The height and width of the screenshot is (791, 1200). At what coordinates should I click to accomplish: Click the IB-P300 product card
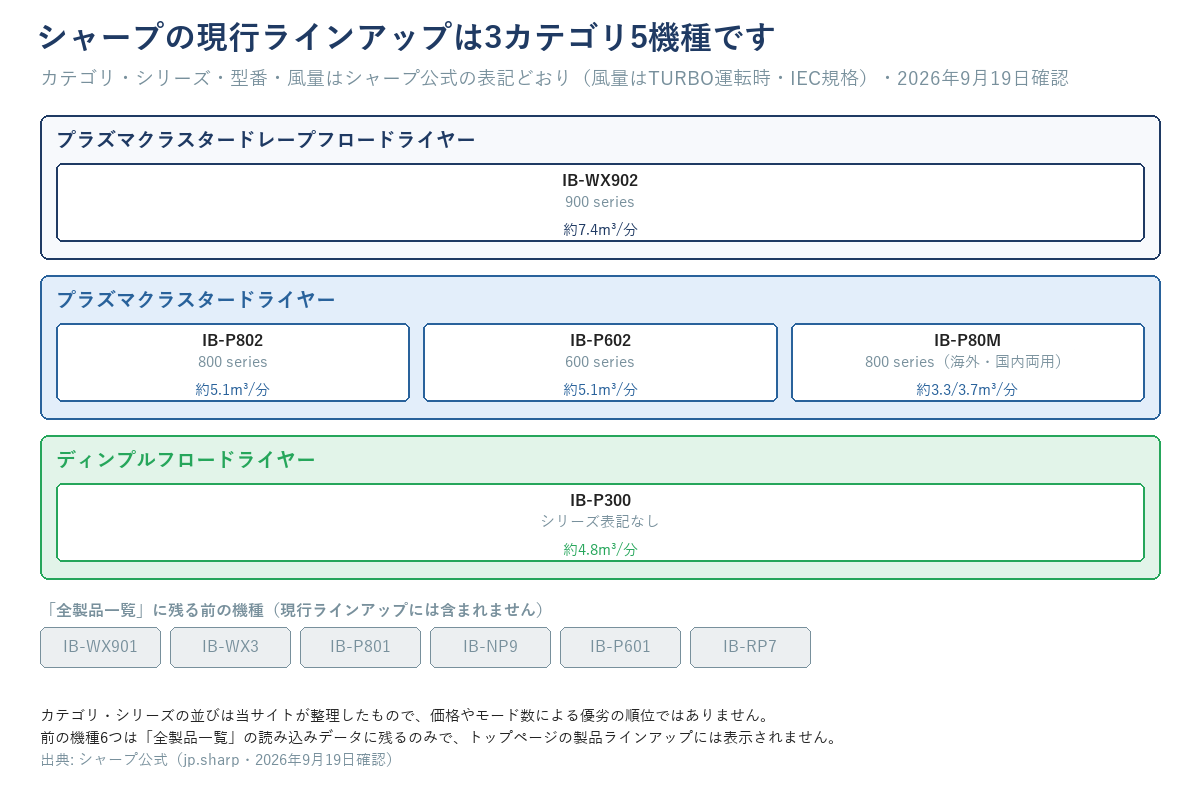tap(600, 523)
